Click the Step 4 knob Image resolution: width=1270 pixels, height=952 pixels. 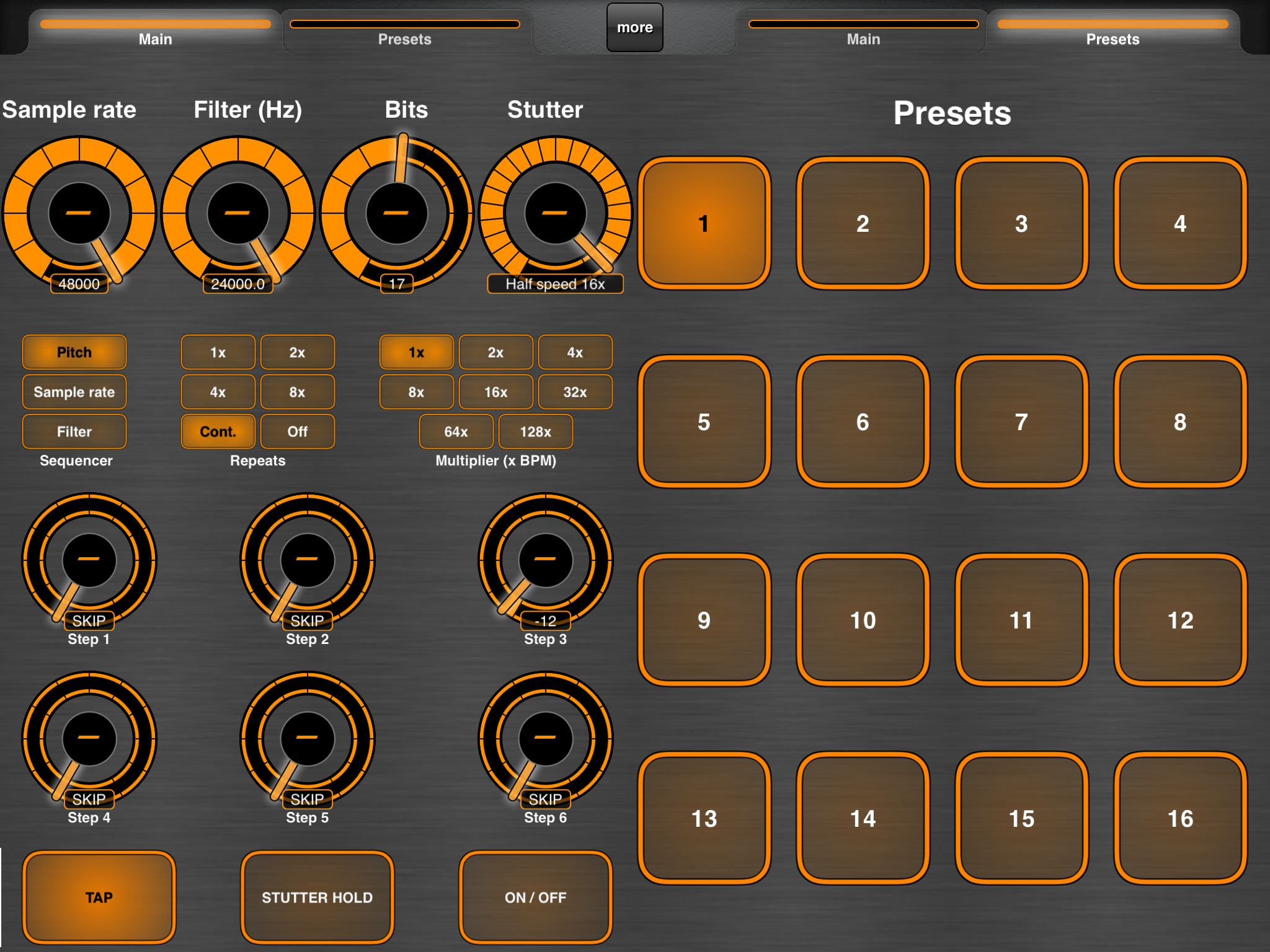pos(89,739)
